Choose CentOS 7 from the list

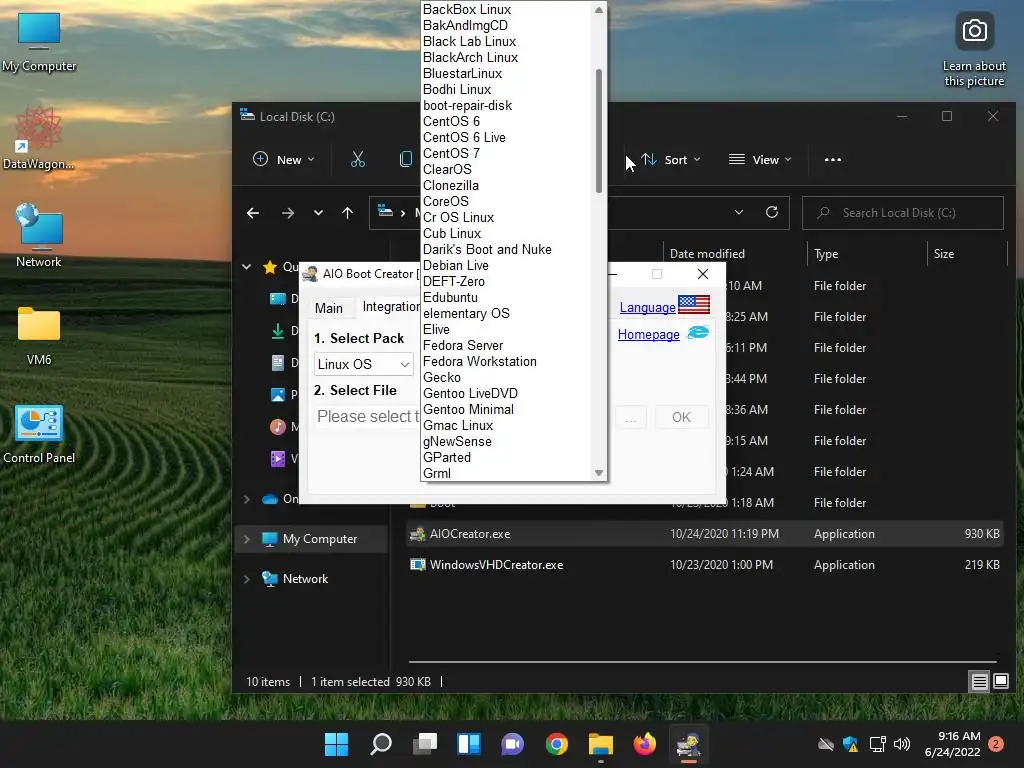click(x=451, y=153)
